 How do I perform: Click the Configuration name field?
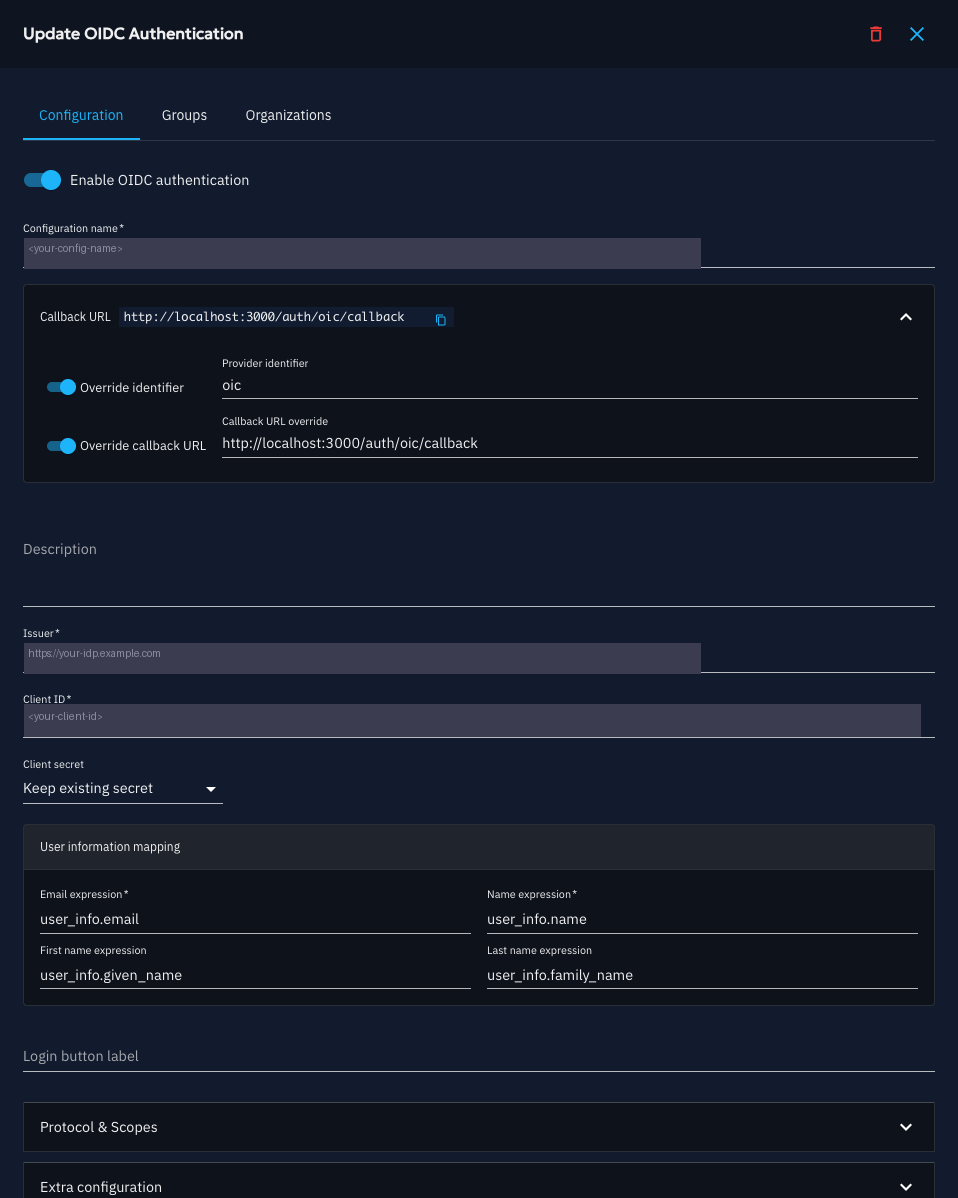click(x=479, y=253)
